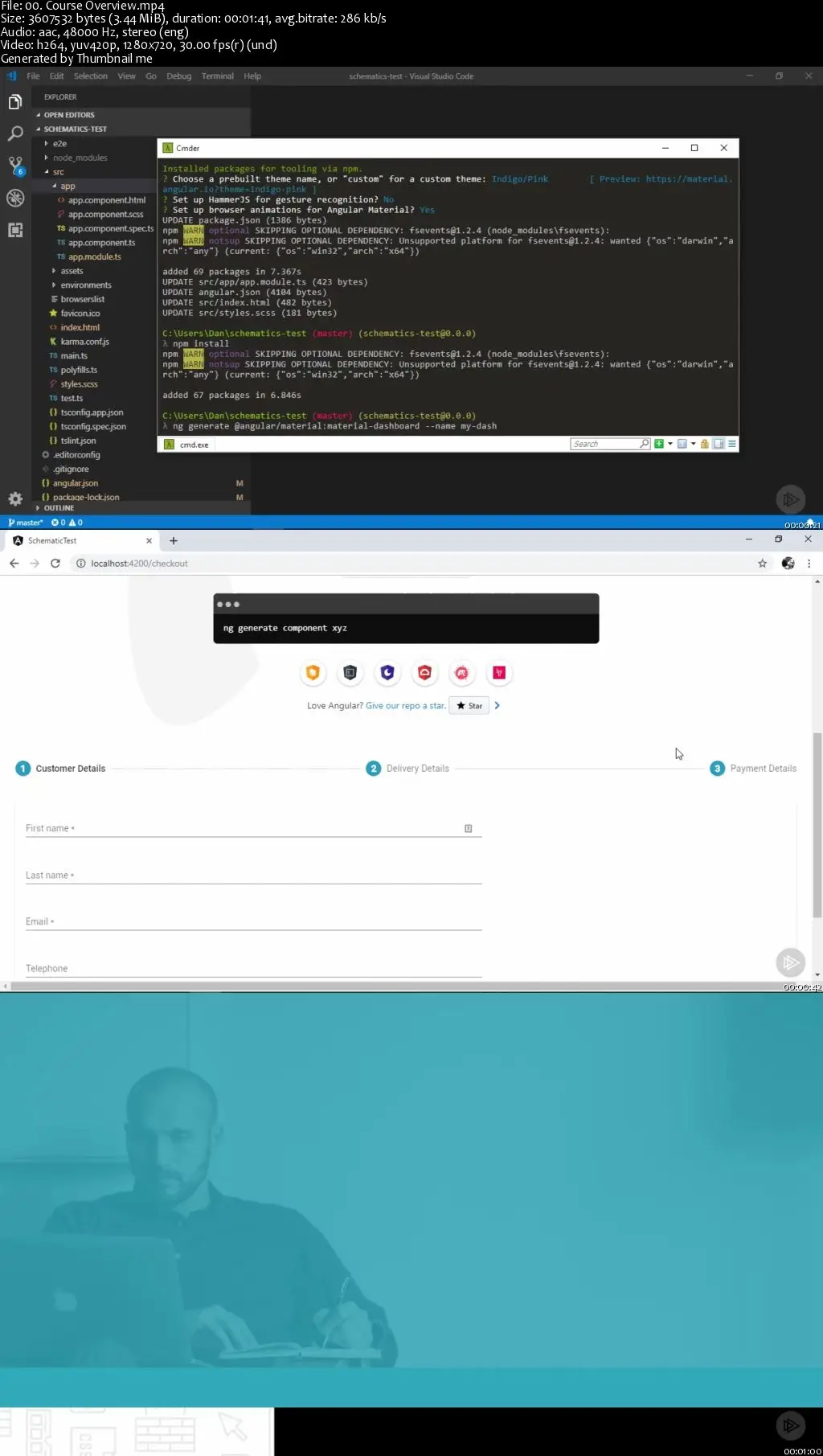The height and width of the screenshot is (1456, 823).
Task: Open the Cmder hamburger settings menu icon
Action: pyautogui.click(x=731, y=444)
